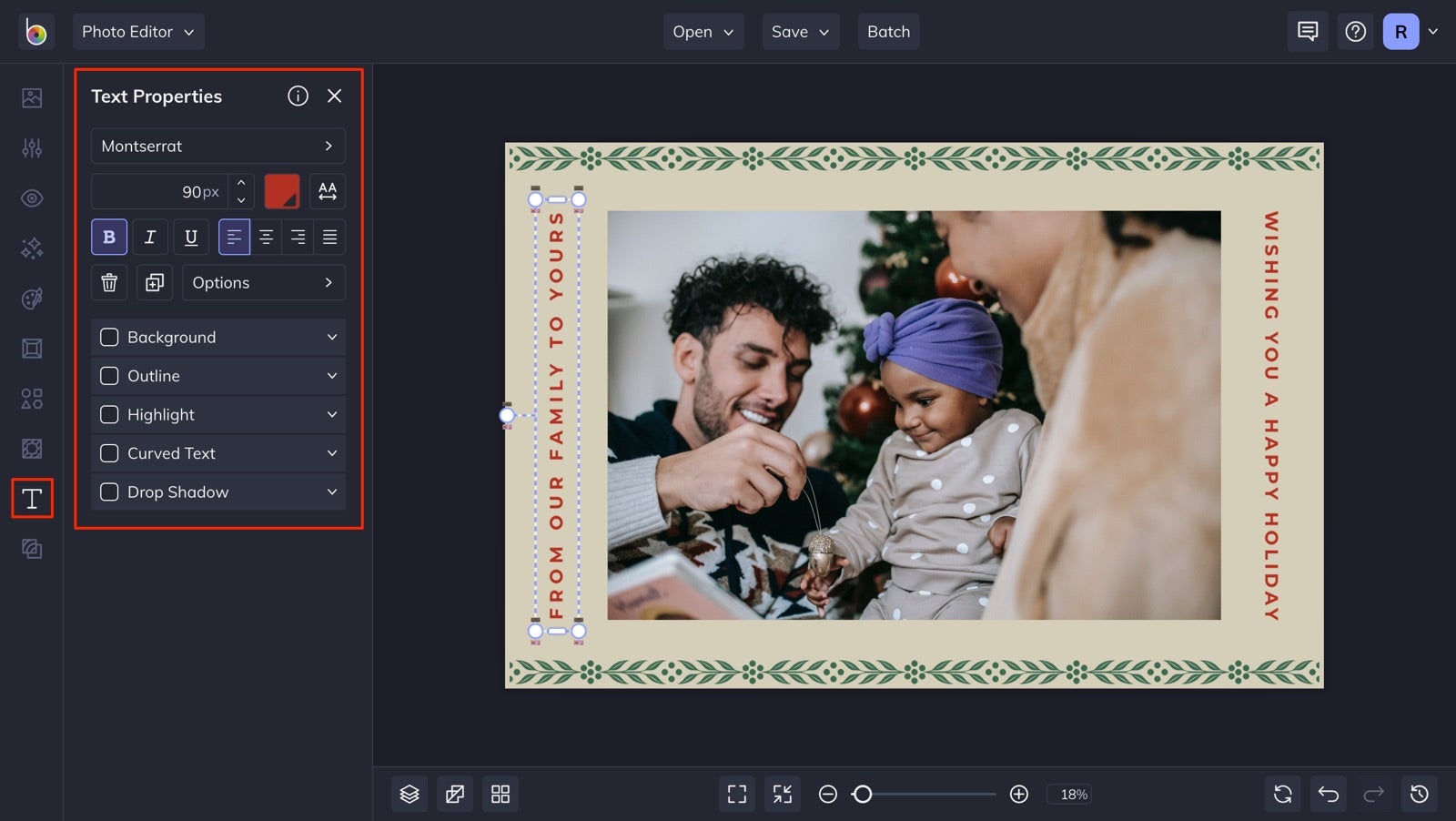
Task: Open the text color swatch picker
Action: pos(282,191)
